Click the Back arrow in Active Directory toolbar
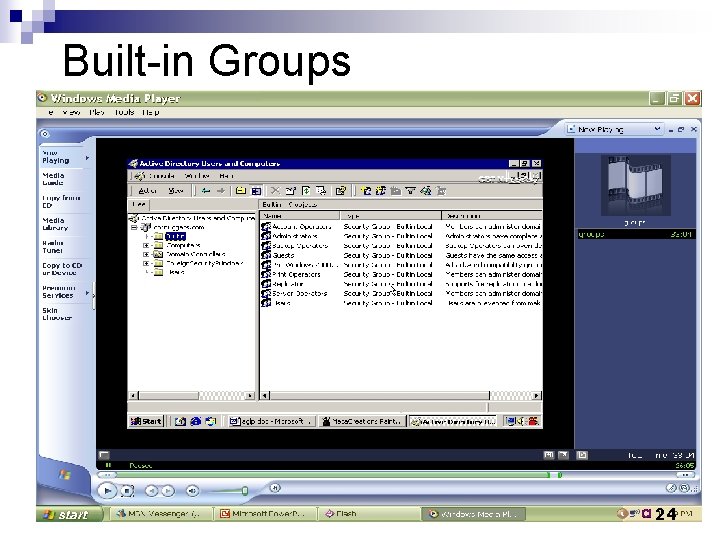This screenshot has height=540, width=720. click(x=206, y=191)
